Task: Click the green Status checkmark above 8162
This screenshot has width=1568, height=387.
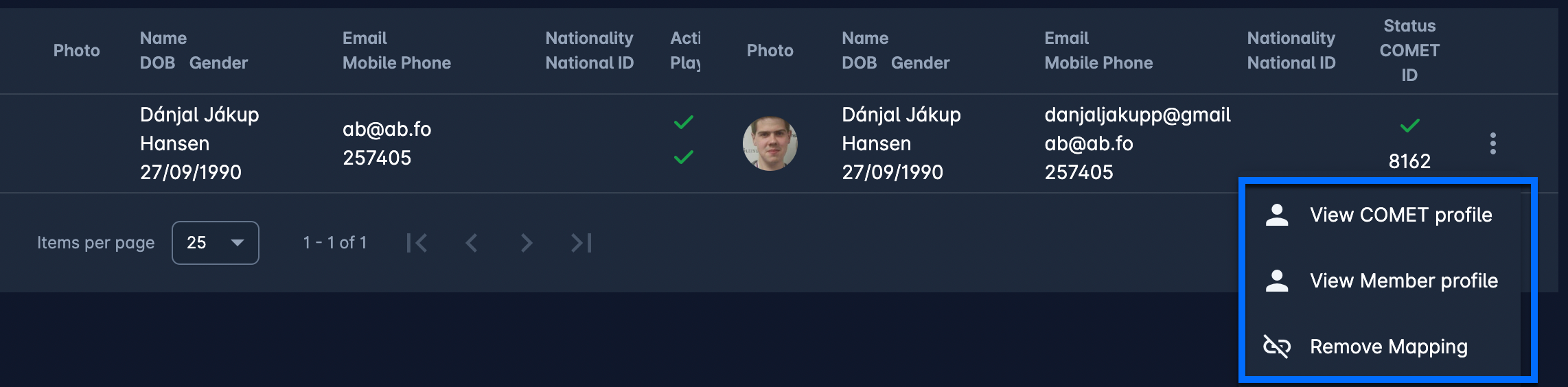Action: click(x=1409, y=126)
